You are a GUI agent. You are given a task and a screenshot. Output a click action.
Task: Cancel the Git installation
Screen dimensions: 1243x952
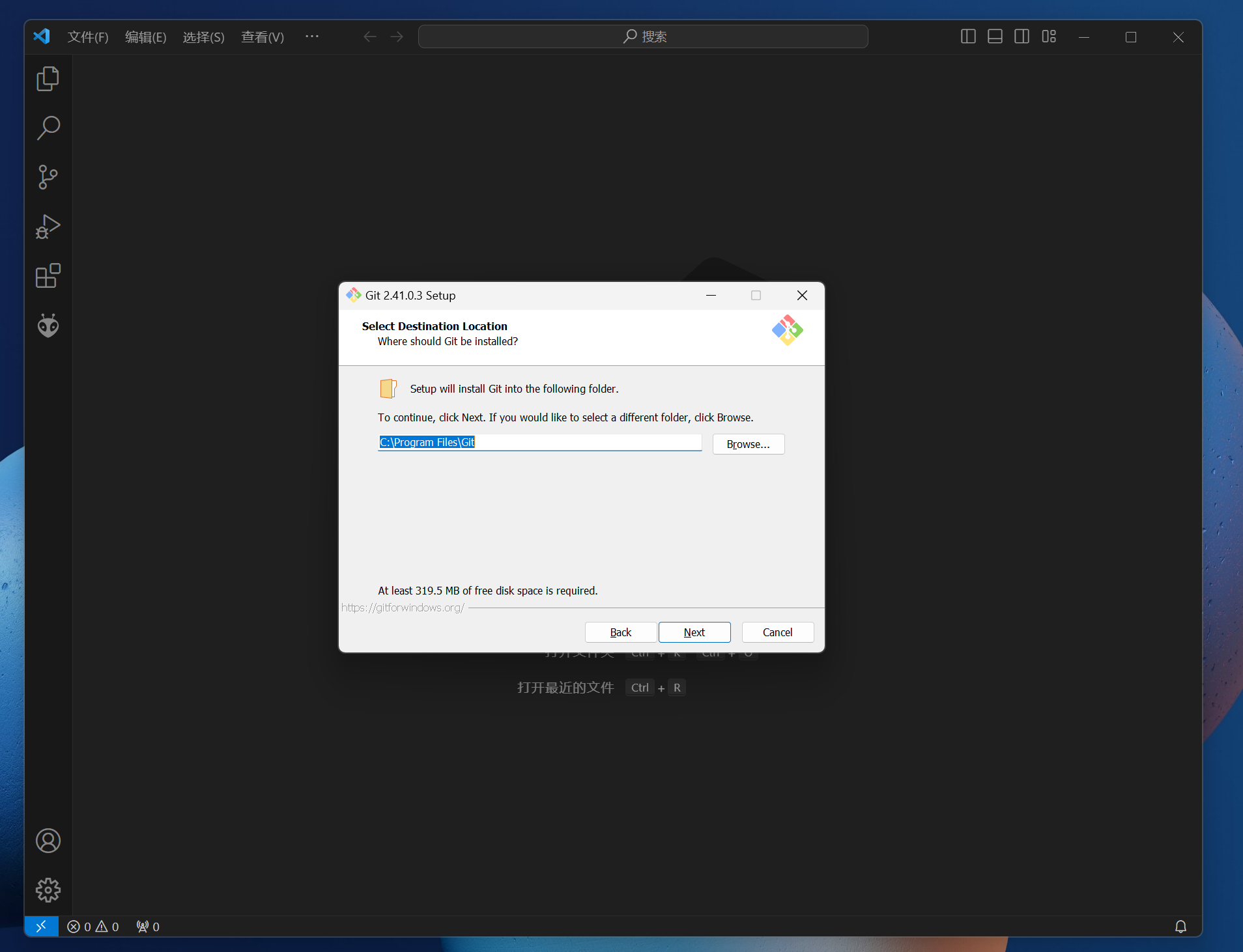click(x=778, y=632)
